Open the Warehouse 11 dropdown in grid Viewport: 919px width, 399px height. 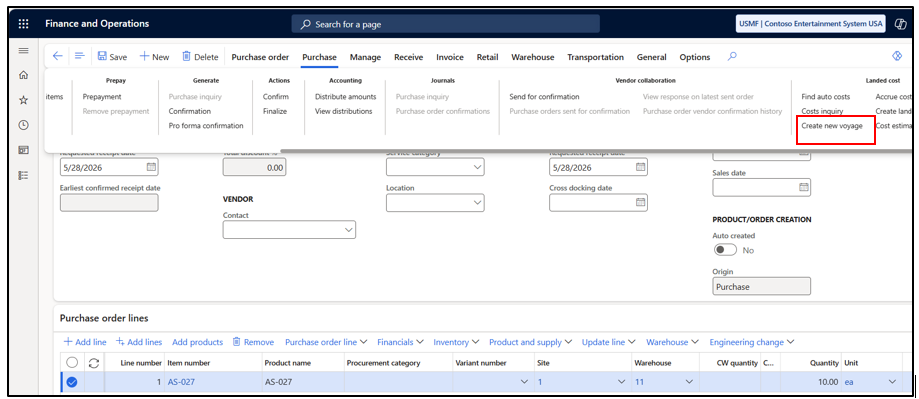[x=689, y=382]
